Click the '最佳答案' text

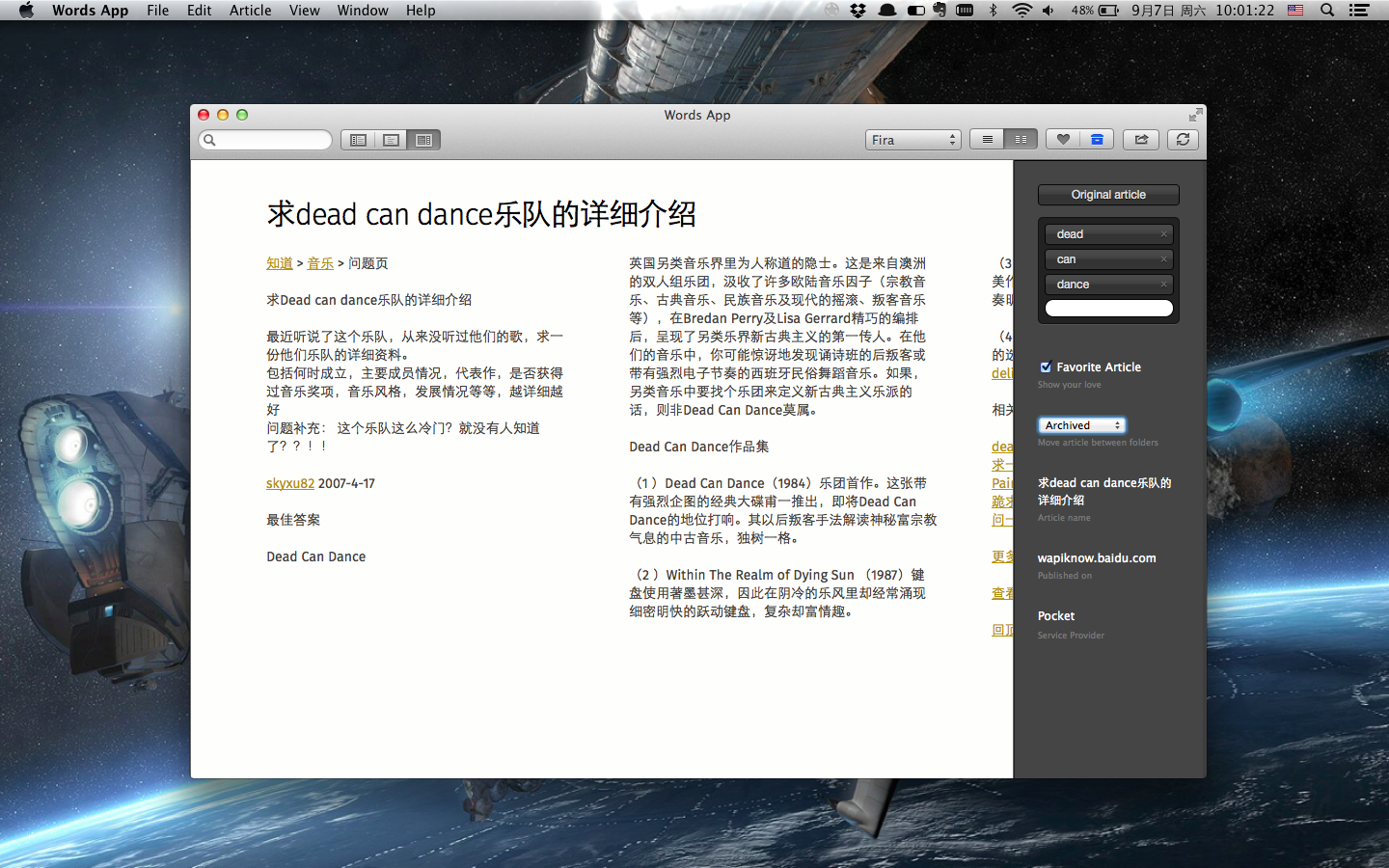pyautogui.click(x=293, y=520)
